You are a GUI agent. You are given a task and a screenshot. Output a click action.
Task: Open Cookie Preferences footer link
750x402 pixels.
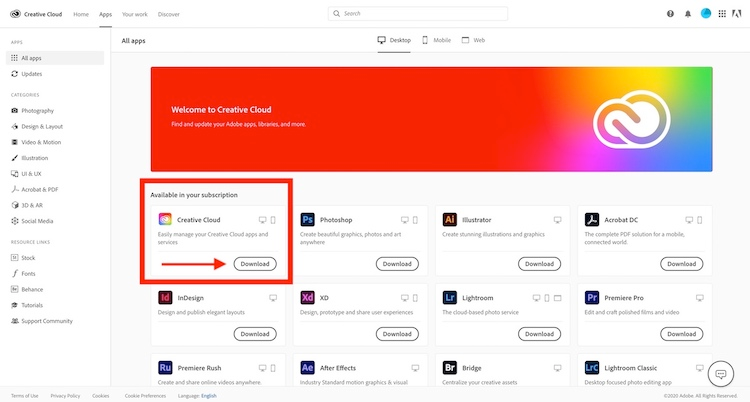click(145, 396)
